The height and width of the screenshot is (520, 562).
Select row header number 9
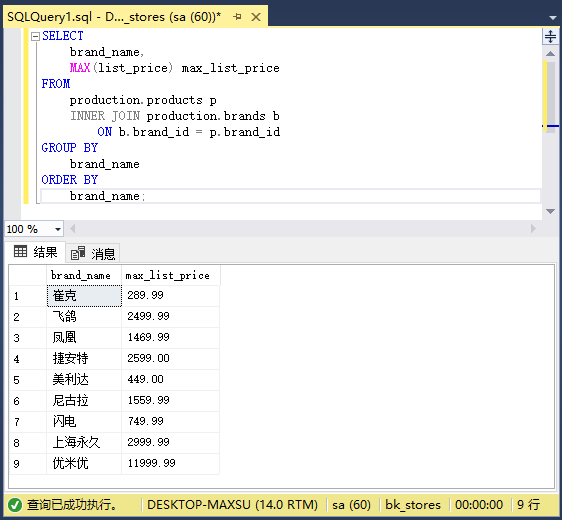tap(28, 464)
